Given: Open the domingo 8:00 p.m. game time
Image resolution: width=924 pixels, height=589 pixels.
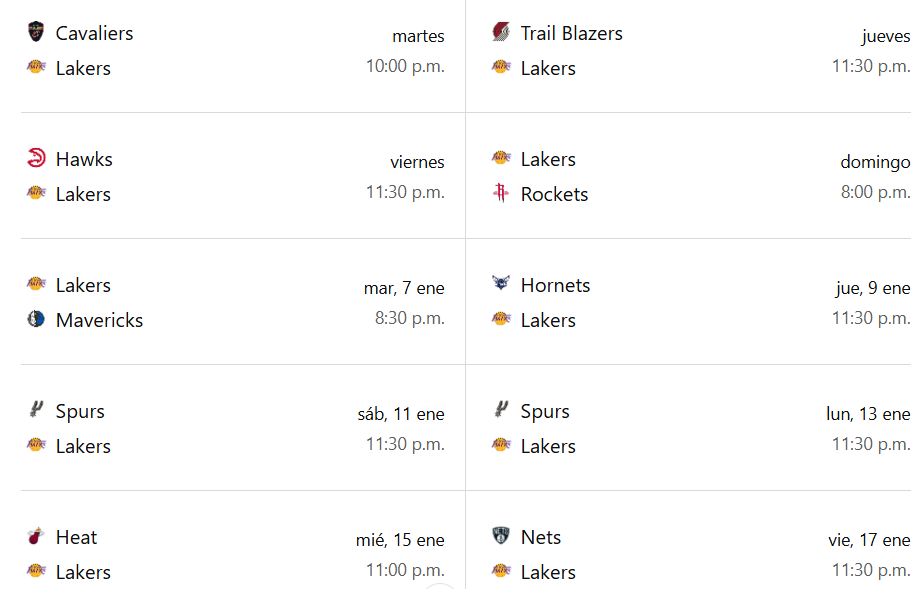Looking at the screenshot, I should click(876, 192).
